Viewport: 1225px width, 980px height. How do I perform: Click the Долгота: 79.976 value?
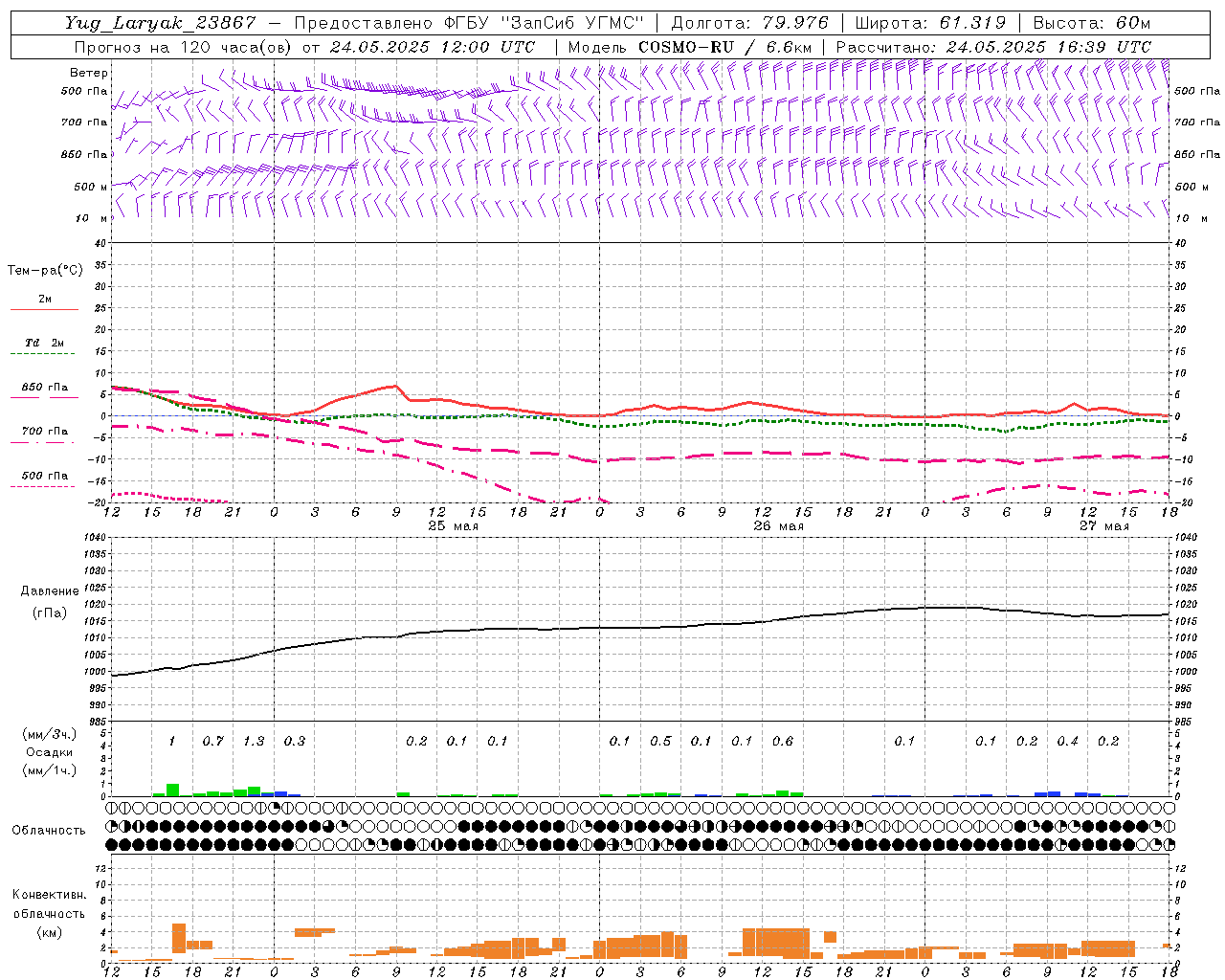click(750, 23)
